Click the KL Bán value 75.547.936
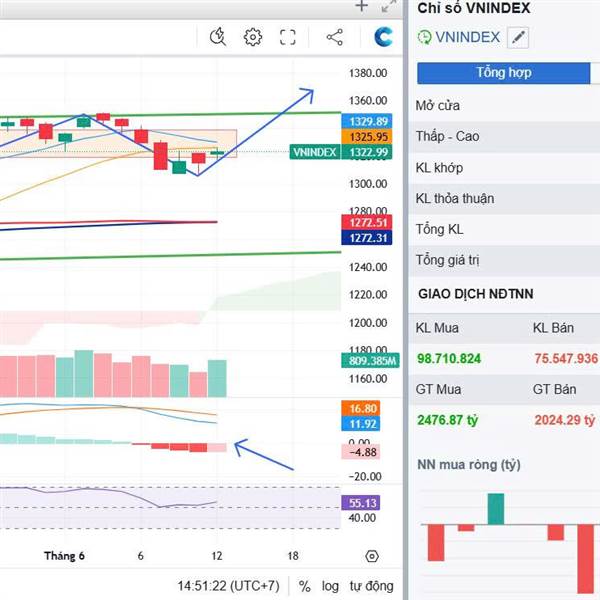 566,359
